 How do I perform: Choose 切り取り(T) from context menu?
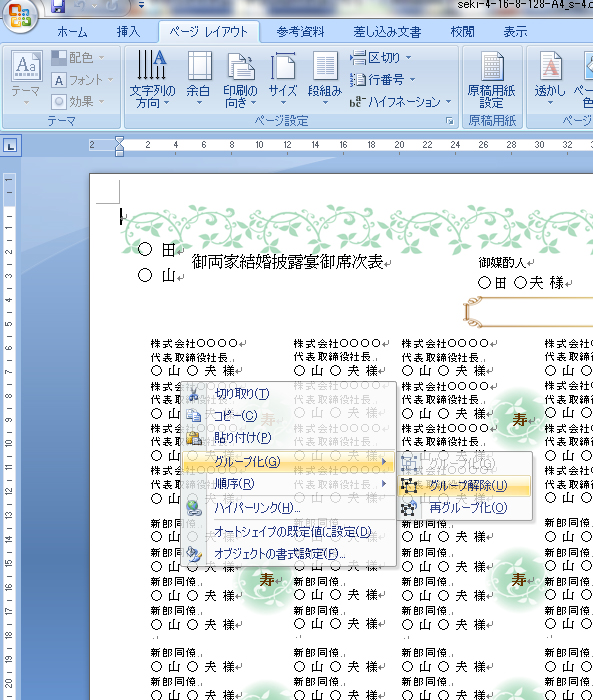(x=288, y=394)
